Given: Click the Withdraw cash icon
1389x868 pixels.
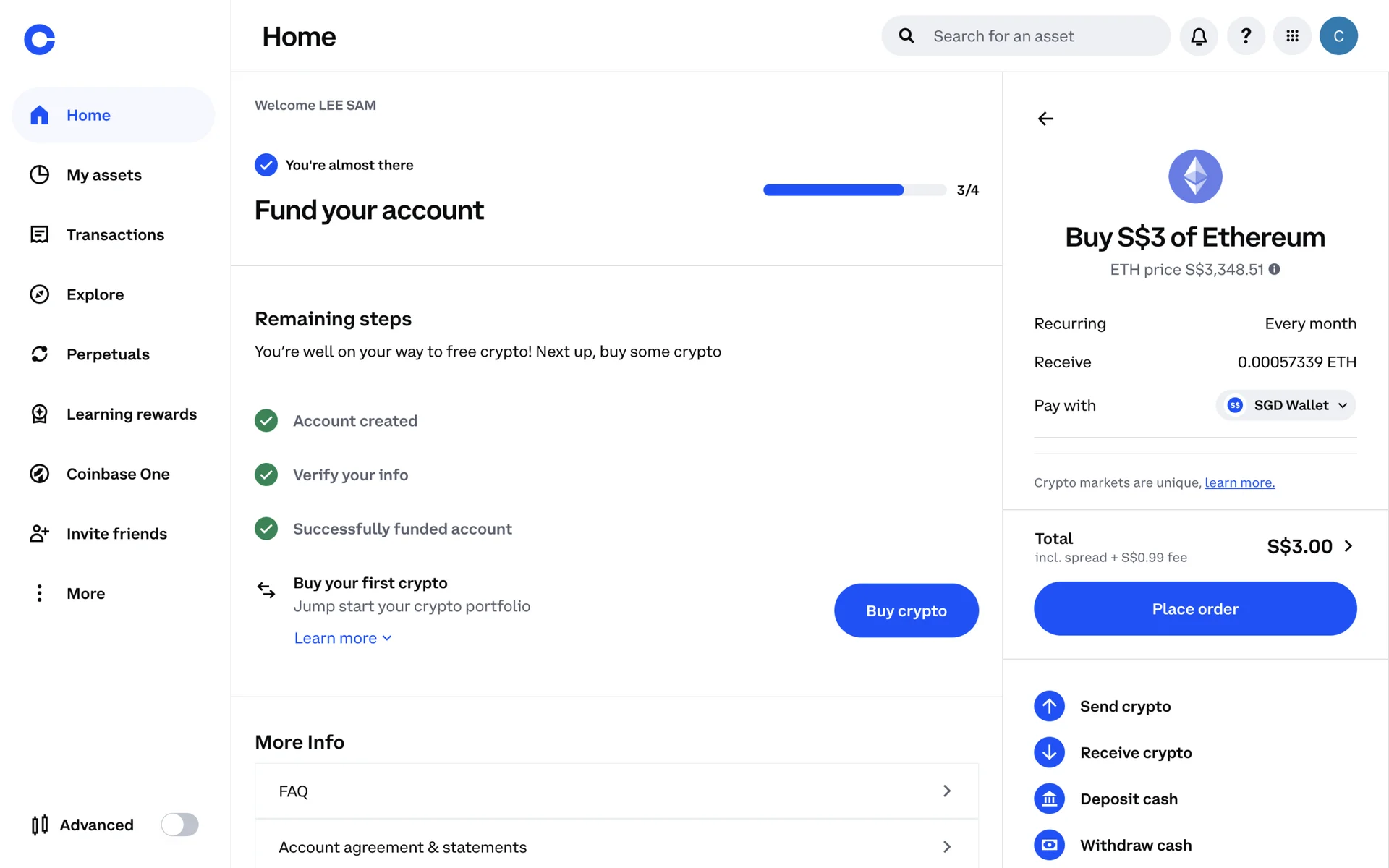Looking at the screenshot, I should 1049,845.
